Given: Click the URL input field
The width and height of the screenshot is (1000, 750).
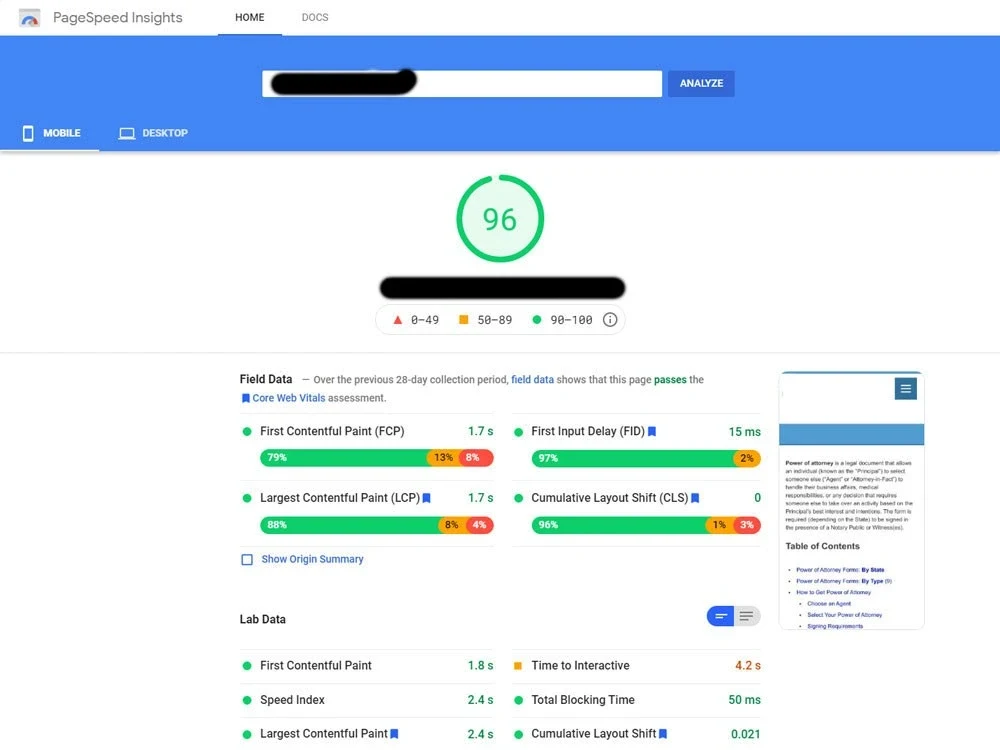Looking at the screenshot, I should click(x=462, y=84).
